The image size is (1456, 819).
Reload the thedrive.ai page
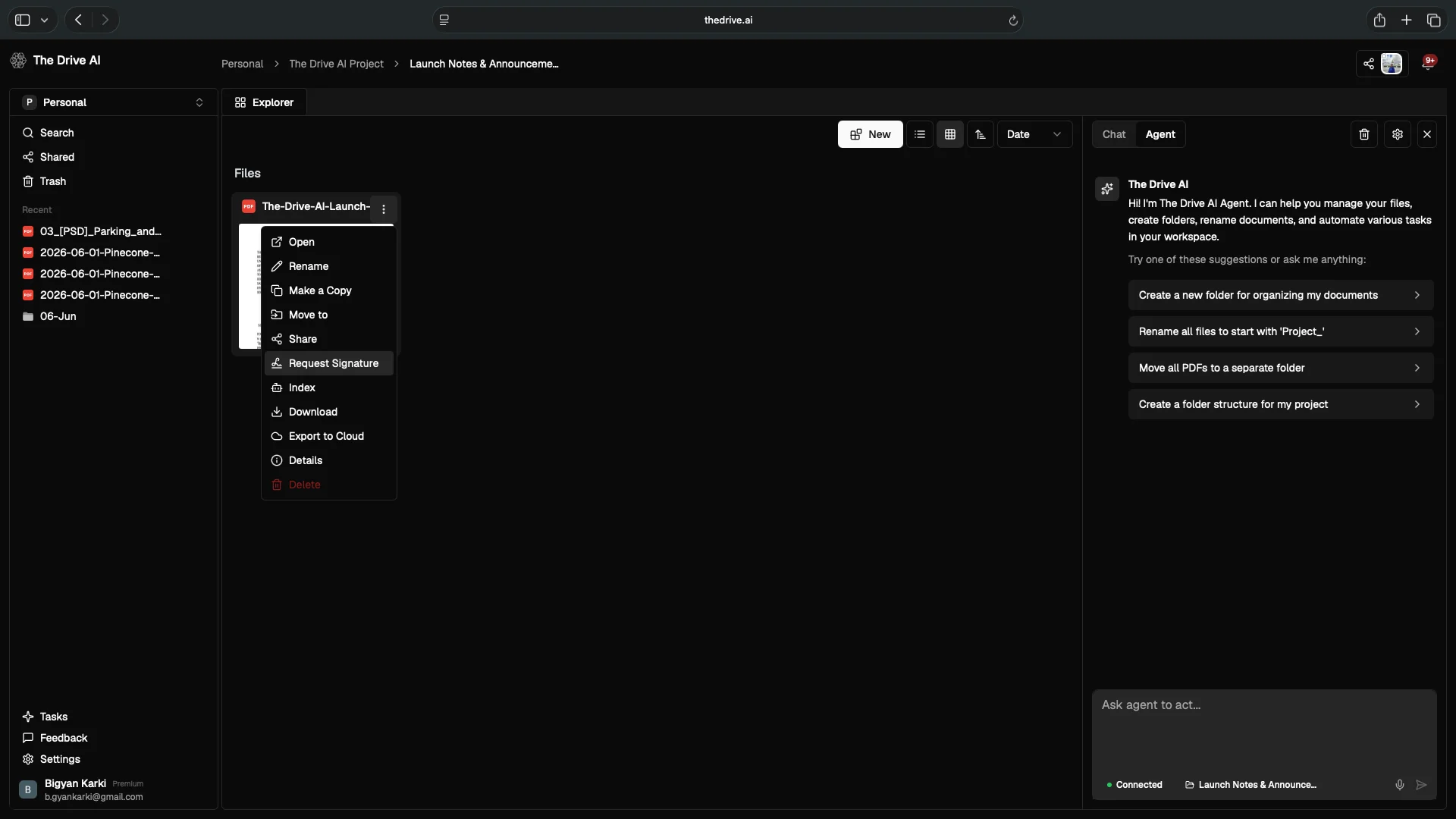pyautogui.click(x=1013, y=20)
